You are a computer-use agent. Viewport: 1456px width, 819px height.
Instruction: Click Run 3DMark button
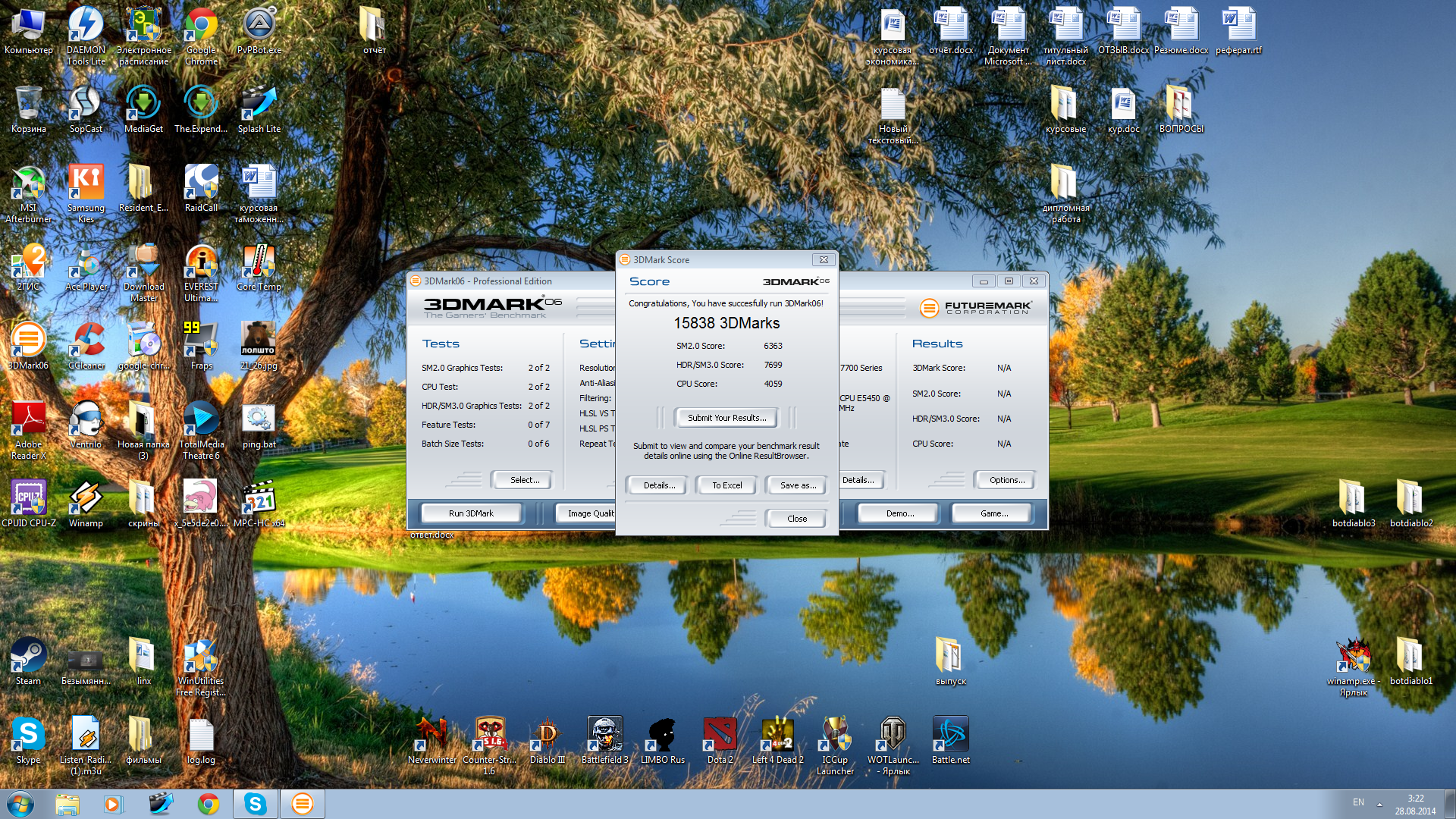(471, 513)
